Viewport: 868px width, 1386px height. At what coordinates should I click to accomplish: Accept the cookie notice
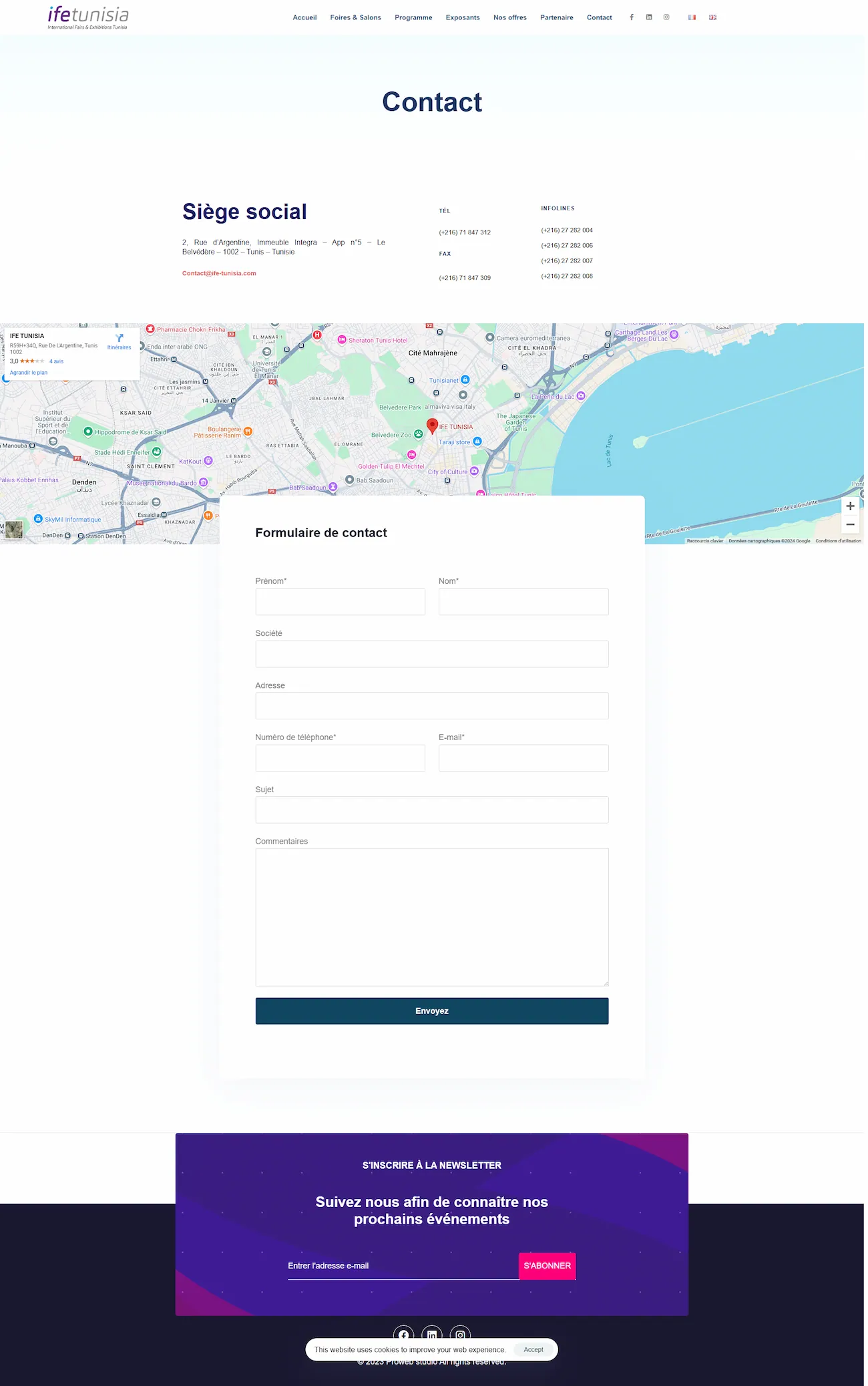533,1349
